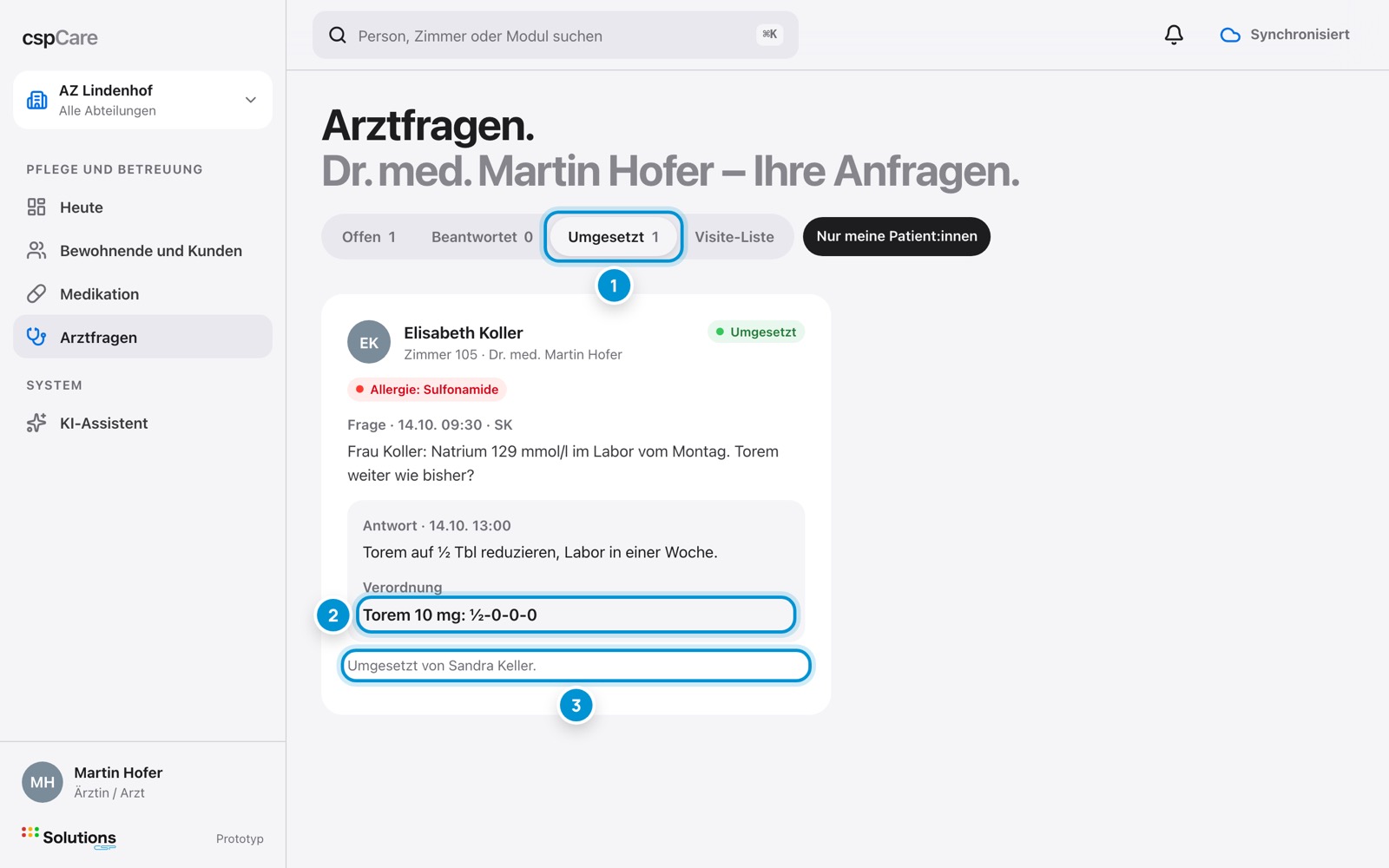Open Bewohnende und Kunden page
The width and height of the screenshot is (1389, 868).
pyautogui.click(x=142, y=250)
